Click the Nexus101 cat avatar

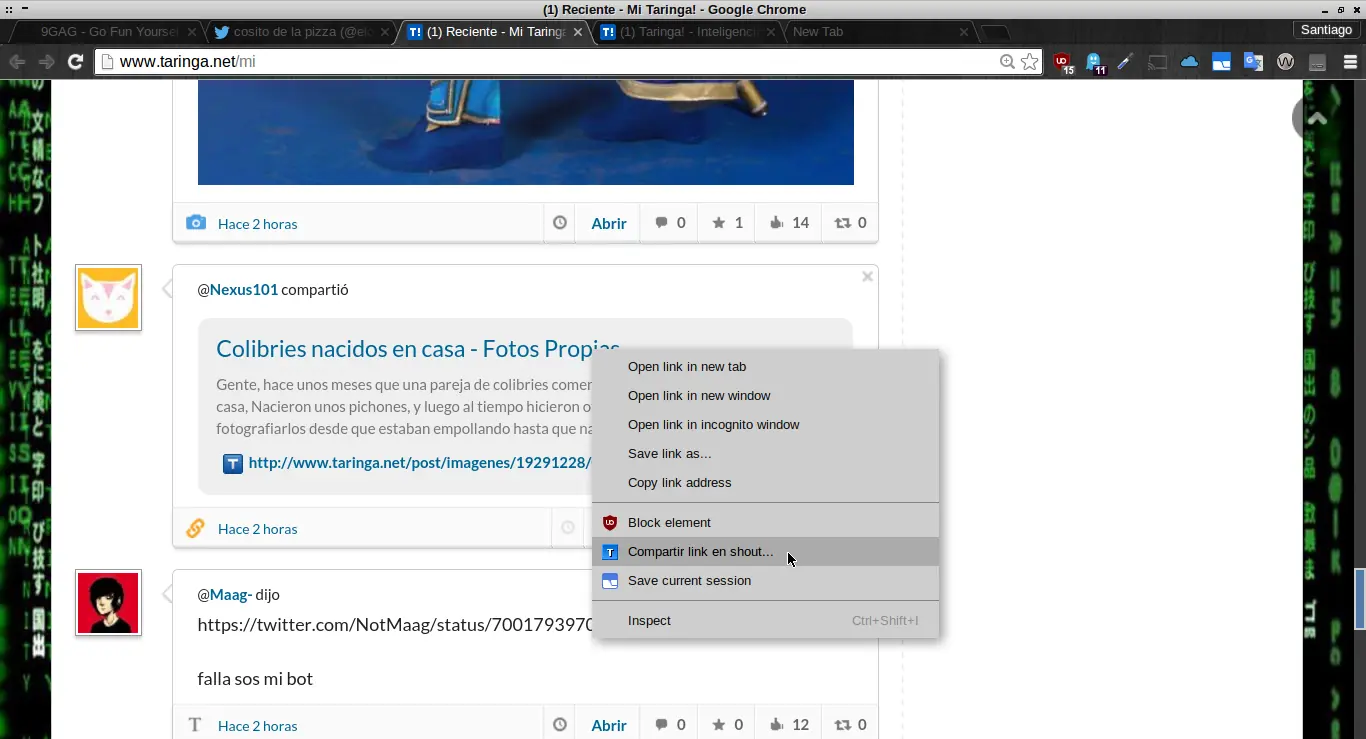pyautogui.click(x=108, y=297)
